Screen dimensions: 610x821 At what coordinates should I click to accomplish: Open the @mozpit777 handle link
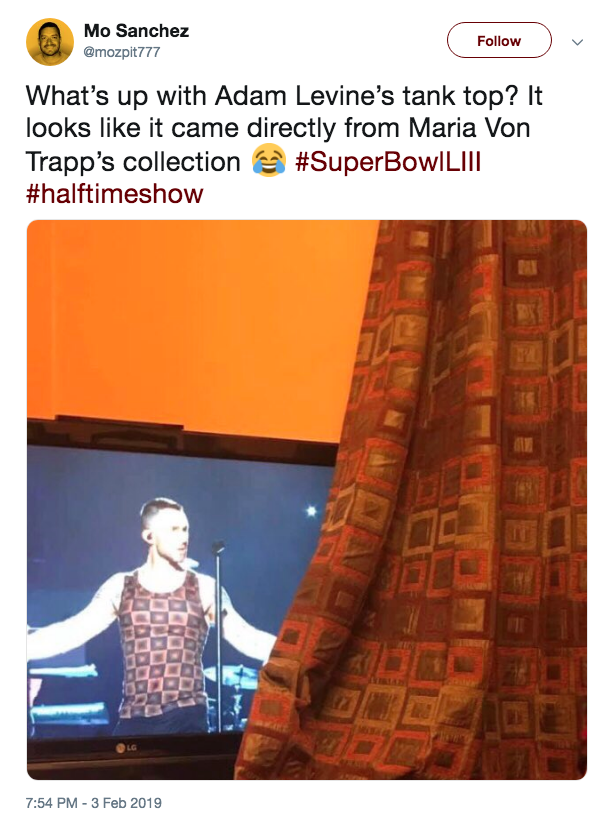point(122,52)
